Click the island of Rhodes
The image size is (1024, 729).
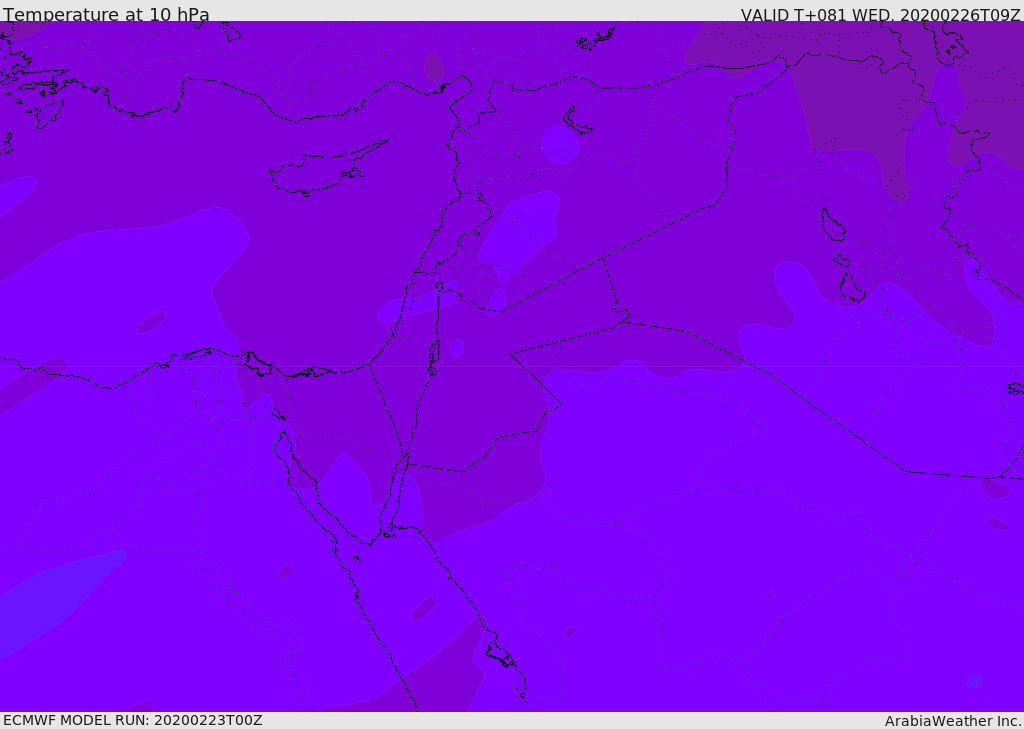49,113
